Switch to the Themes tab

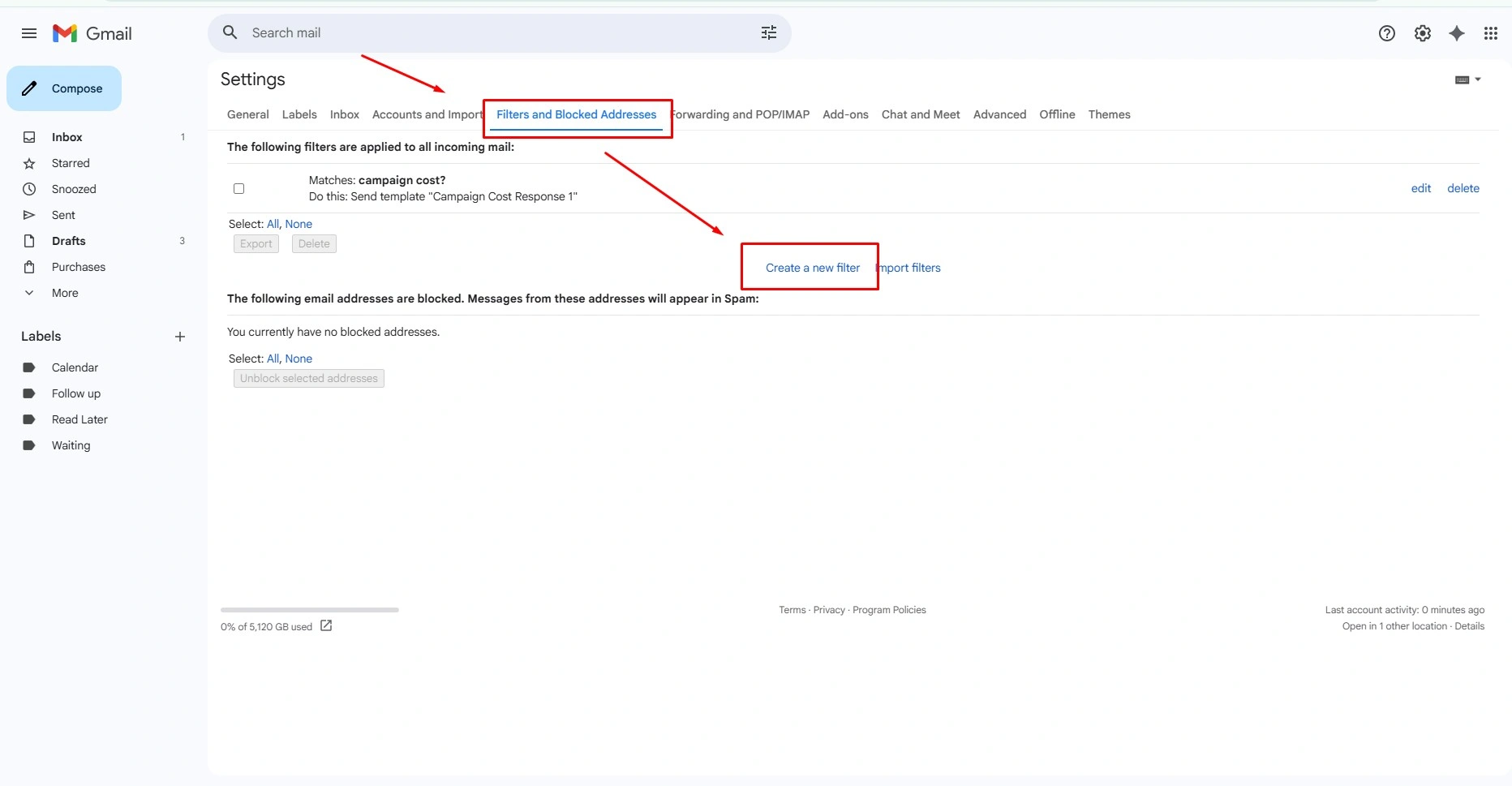tap(1109, 114)
